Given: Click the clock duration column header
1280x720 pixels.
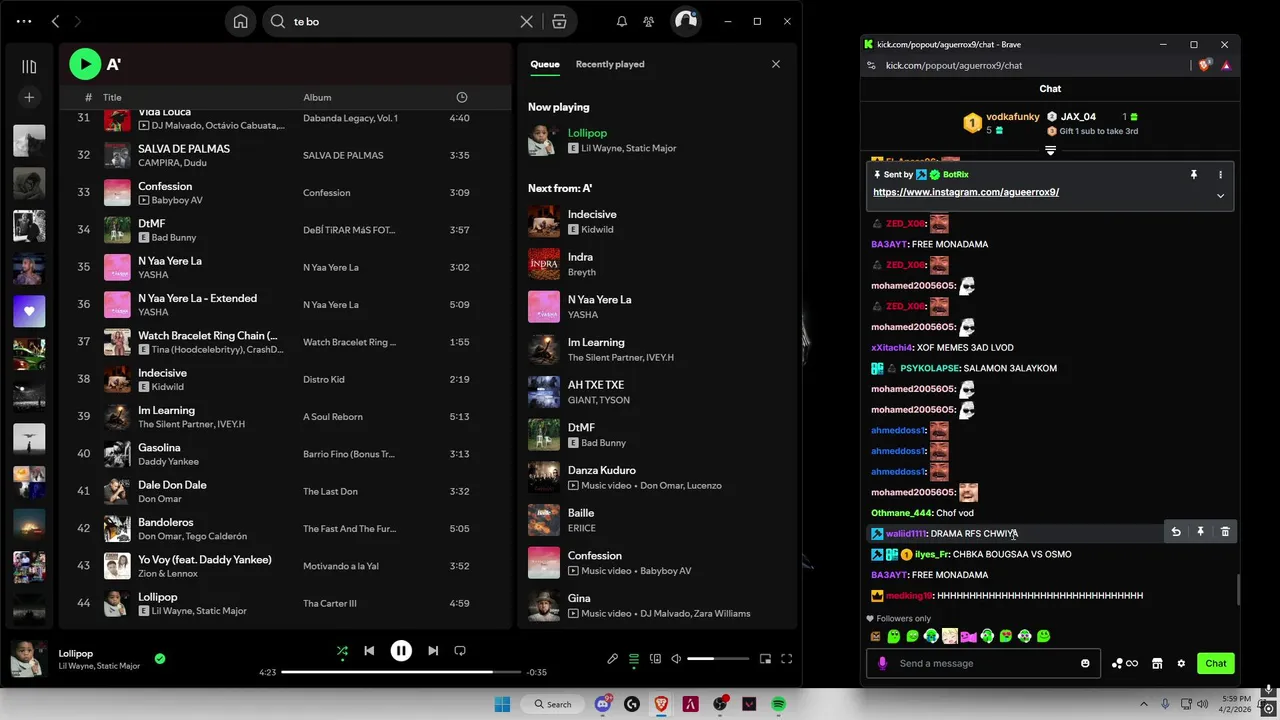Looking at the screenshot, I should pyautogui.click(x=461, y=97).
